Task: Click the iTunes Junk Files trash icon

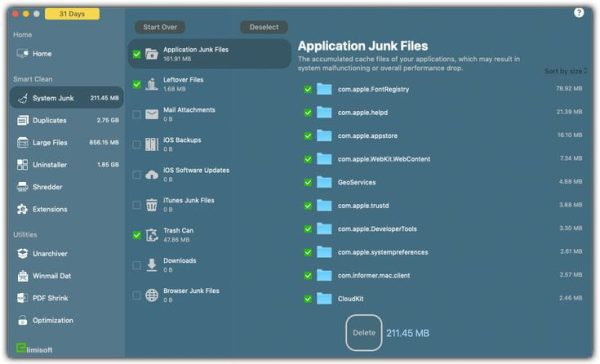Action: point(152,205)
